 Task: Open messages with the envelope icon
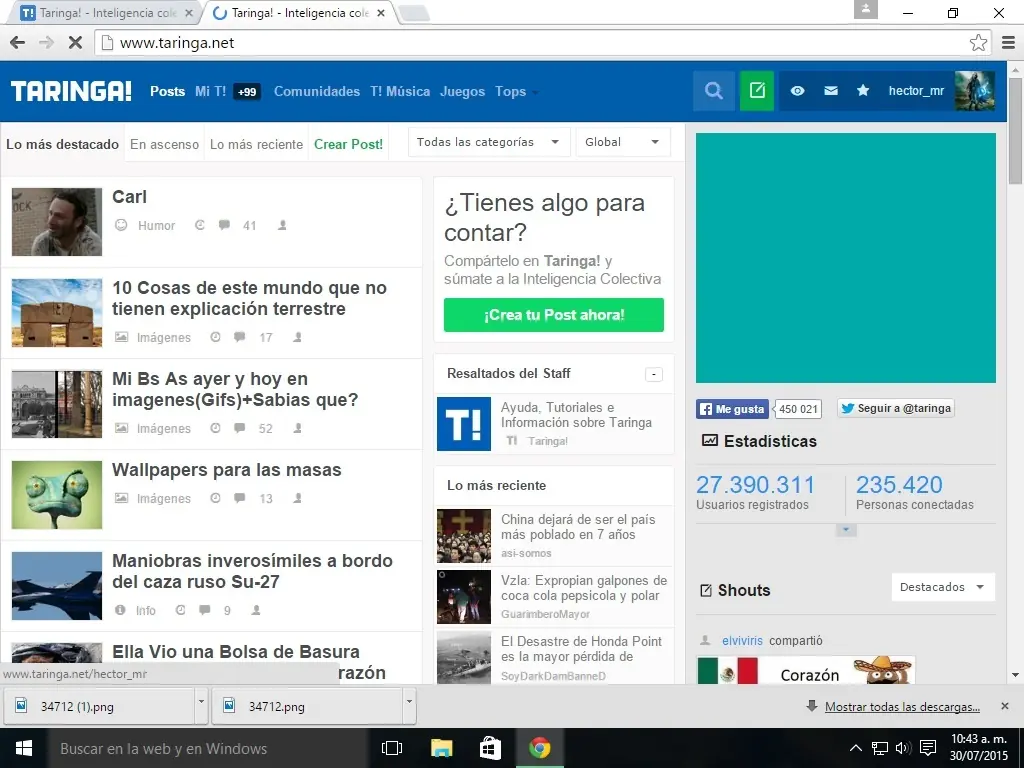pos(831,91)
